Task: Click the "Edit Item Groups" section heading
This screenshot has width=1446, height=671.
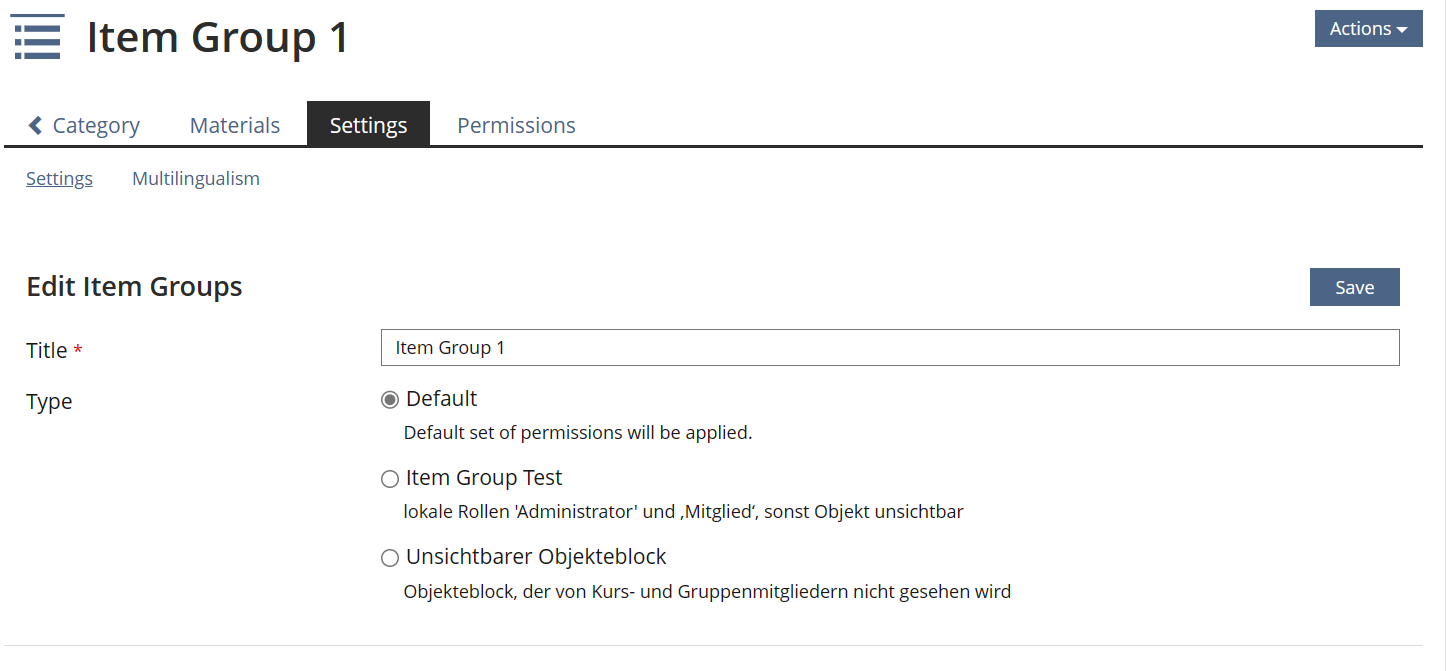Action: tap(134, 287)
